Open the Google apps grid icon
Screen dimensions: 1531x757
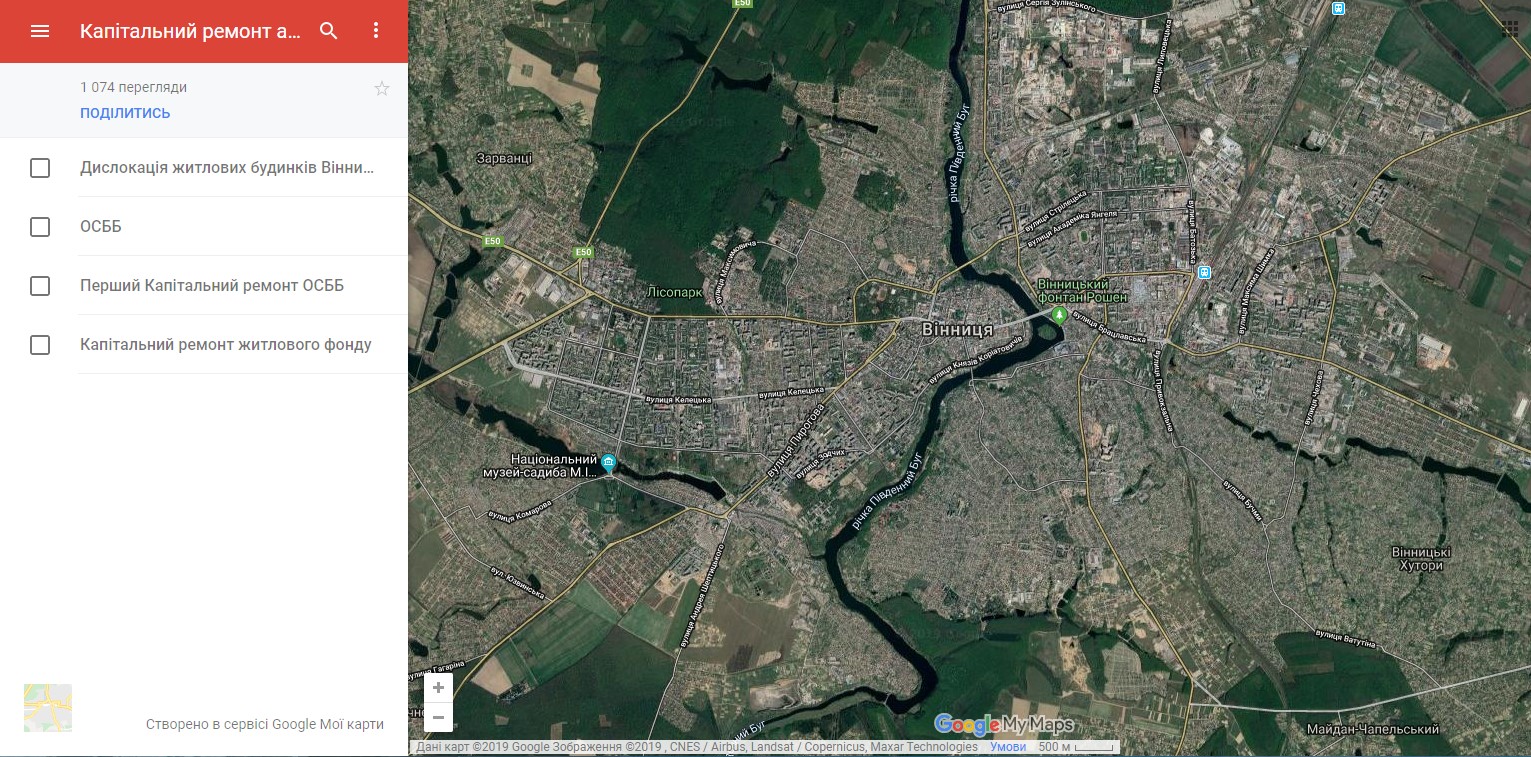1509,28
